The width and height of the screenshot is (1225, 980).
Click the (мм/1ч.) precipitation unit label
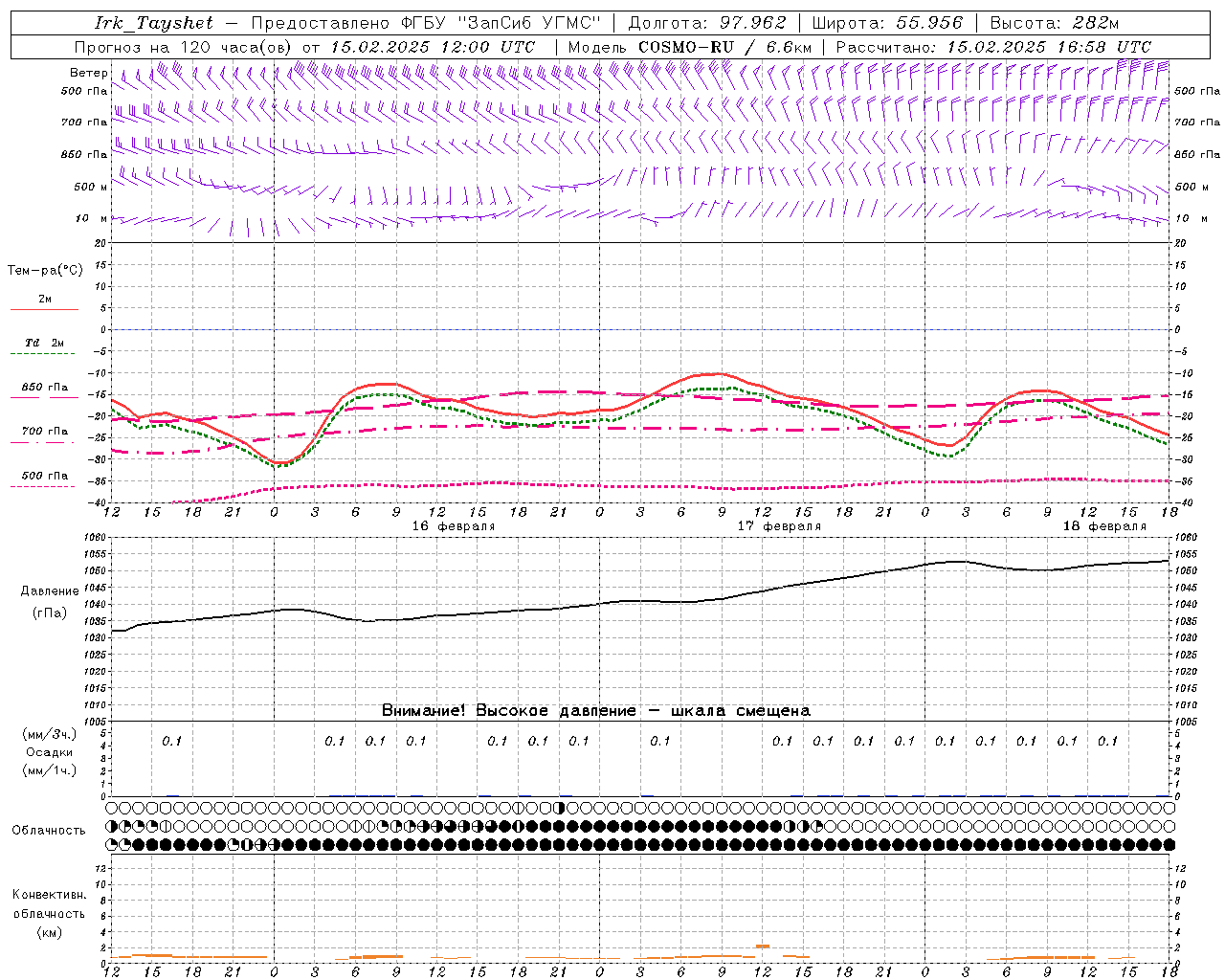pos(49,770)
